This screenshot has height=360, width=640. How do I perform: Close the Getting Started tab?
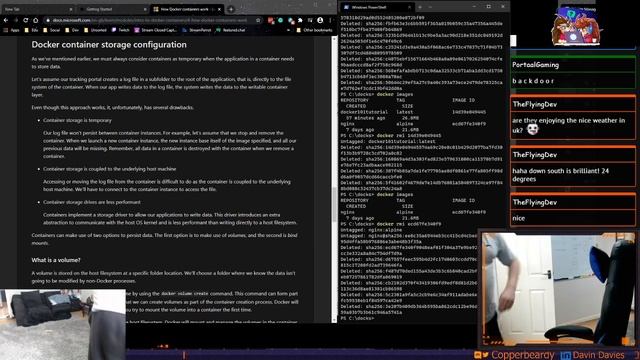(145, 9)
